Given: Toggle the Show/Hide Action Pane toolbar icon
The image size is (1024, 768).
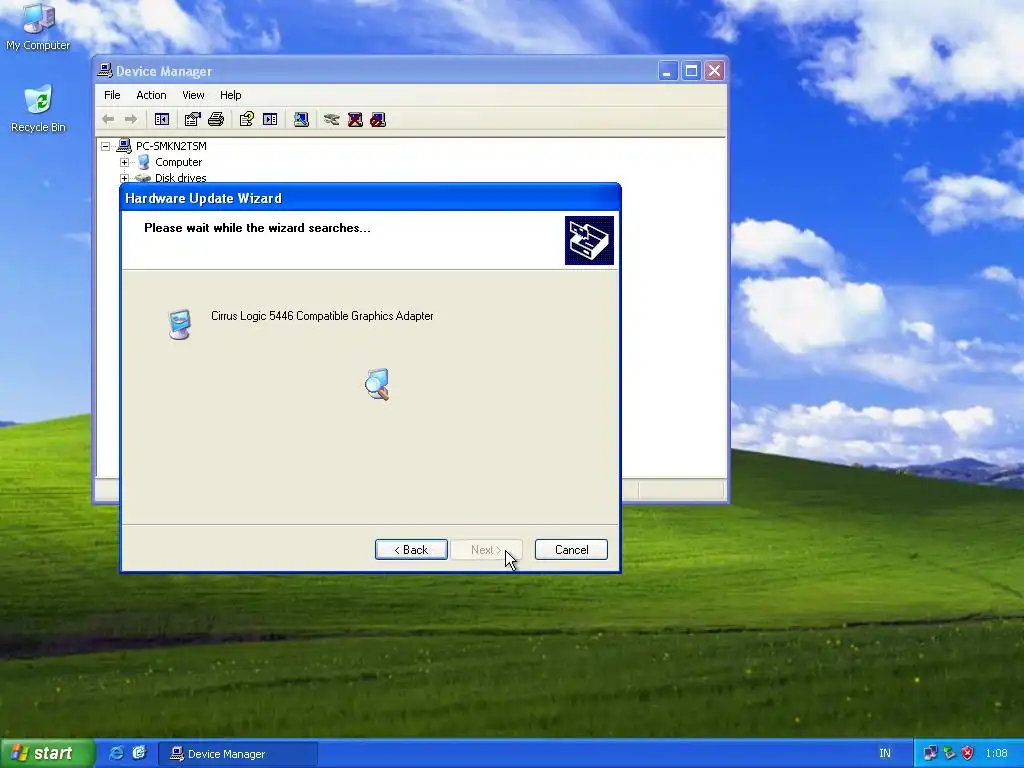Looking at the screenshot, I should point(270,120).
